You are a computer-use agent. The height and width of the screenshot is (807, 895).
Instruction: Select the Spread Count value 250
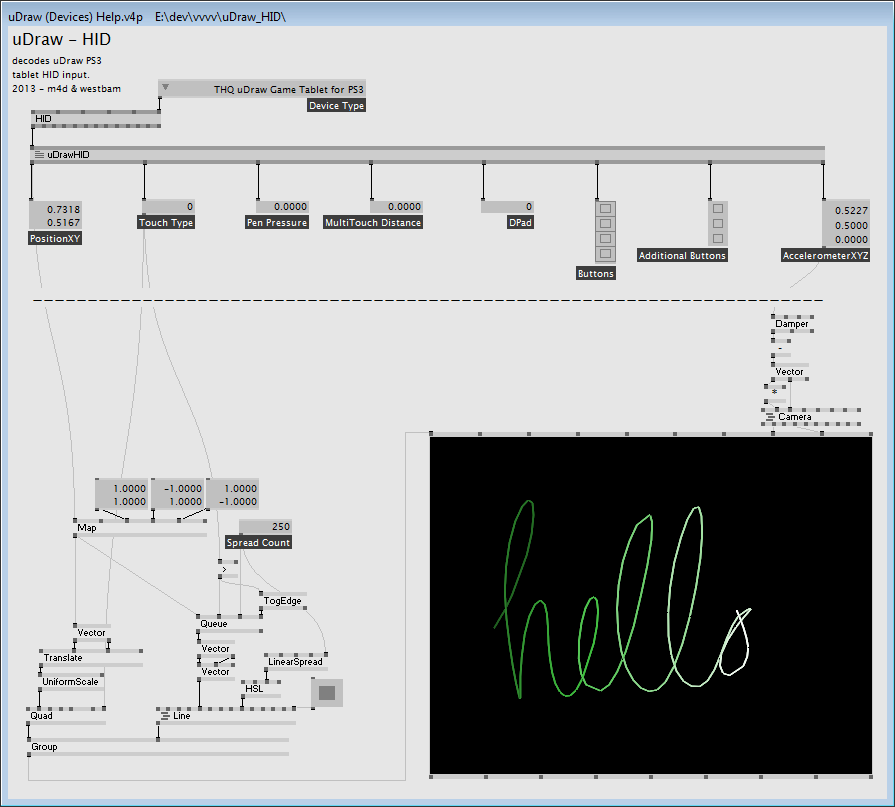coord(265,527)
